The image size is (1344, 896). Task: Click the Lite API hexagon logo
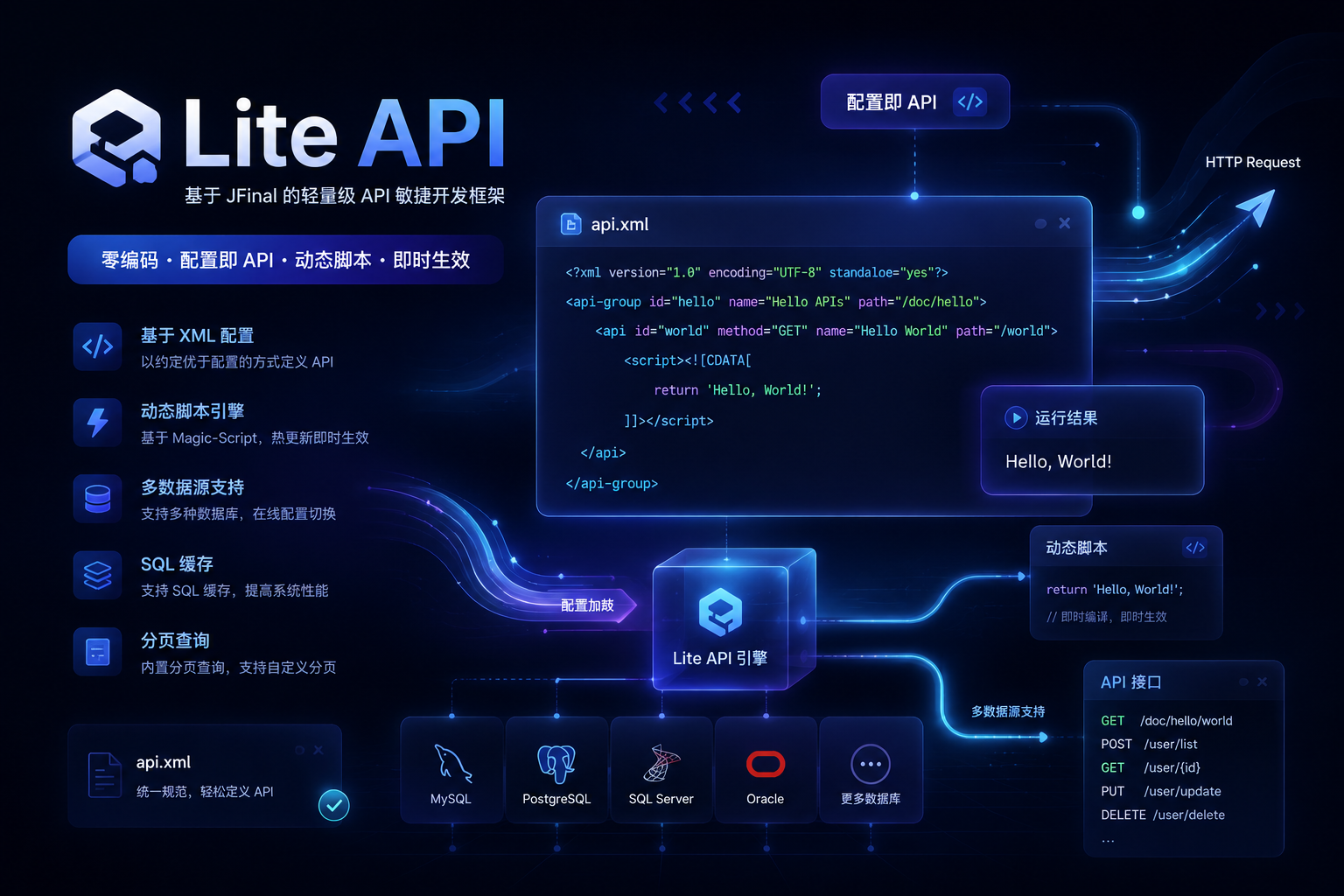pyautogui.click(x=116, y=138)
